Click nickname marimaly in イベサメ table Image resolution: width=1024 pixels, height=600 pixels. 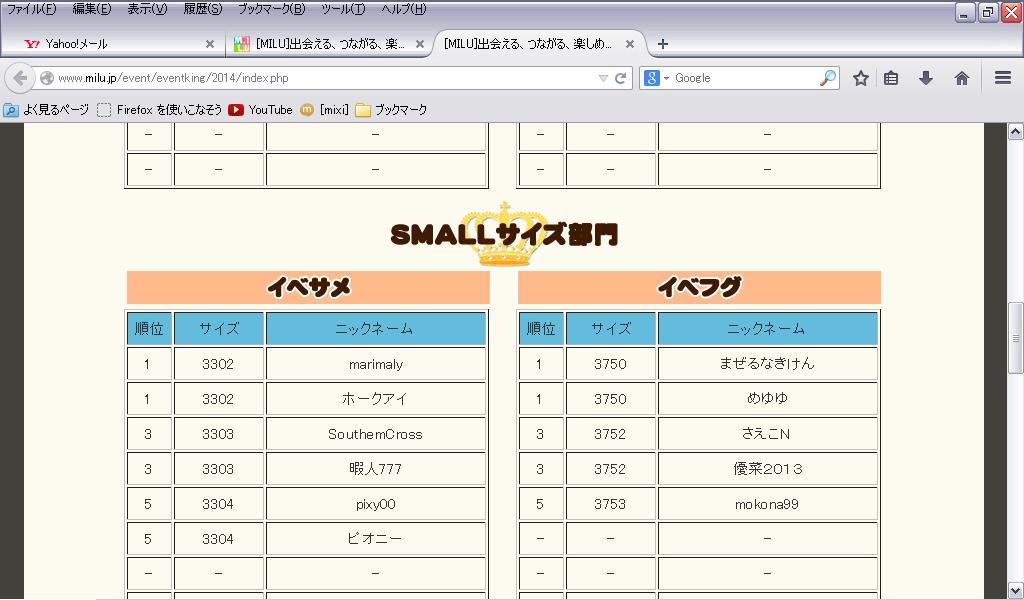(x=376, y=364)
